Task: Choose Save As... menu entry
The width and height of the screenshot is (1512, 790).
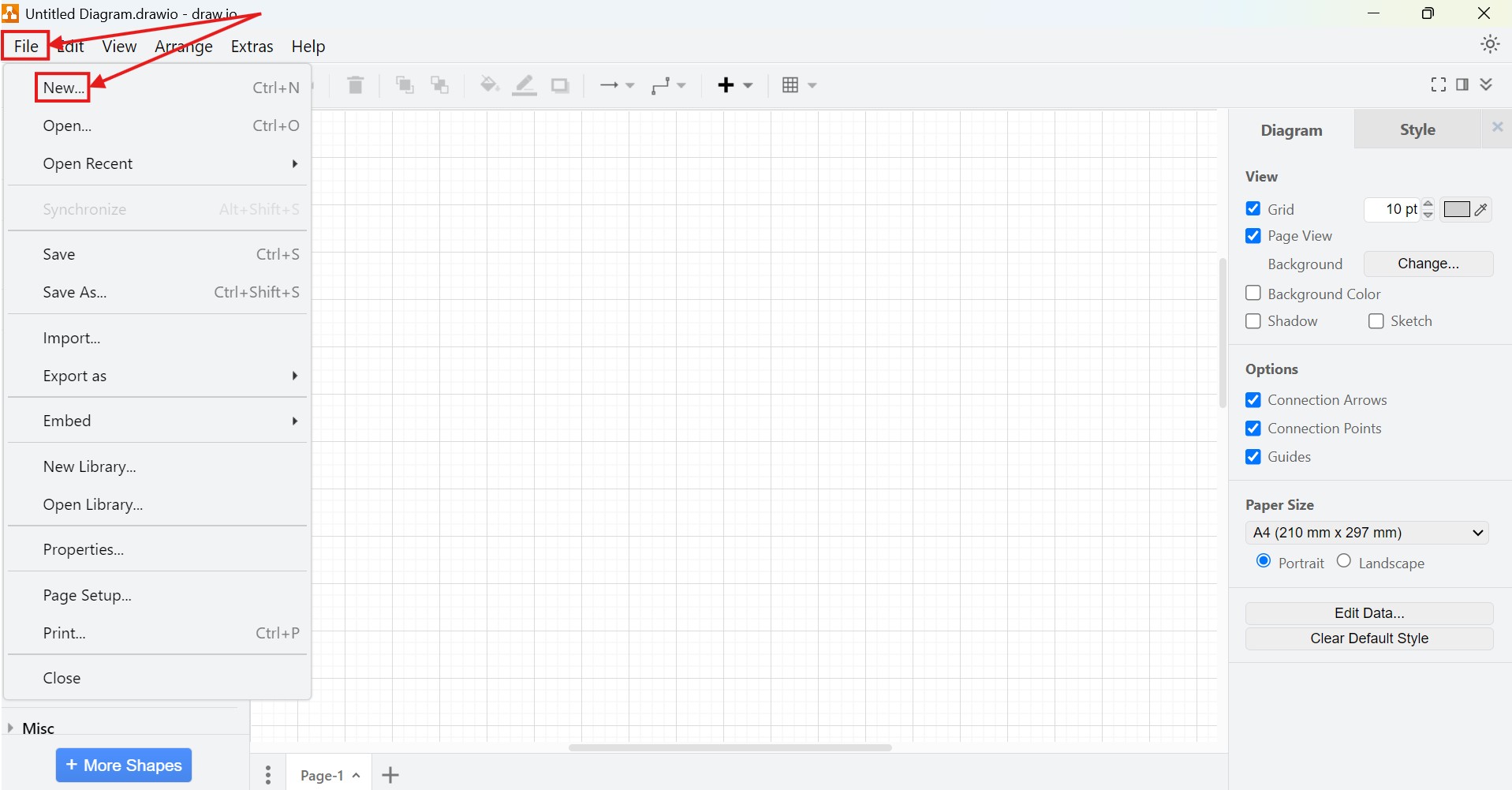Action: [156, 292]
